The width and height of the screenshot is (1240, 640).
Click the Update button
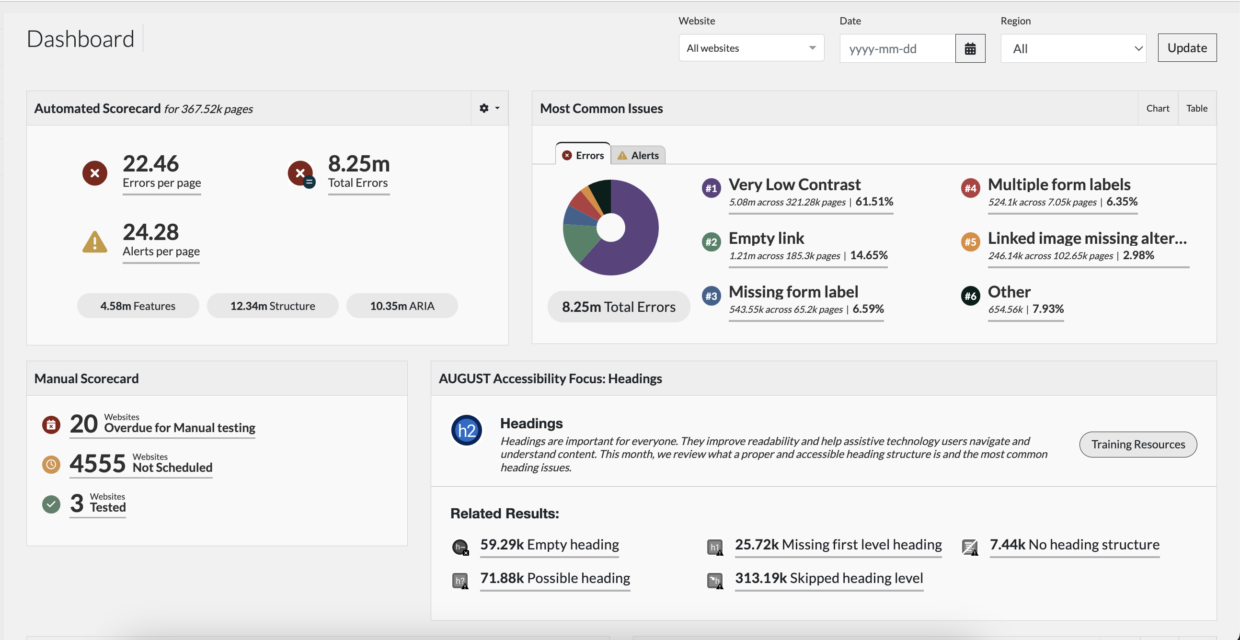(x=1187, y=47)
